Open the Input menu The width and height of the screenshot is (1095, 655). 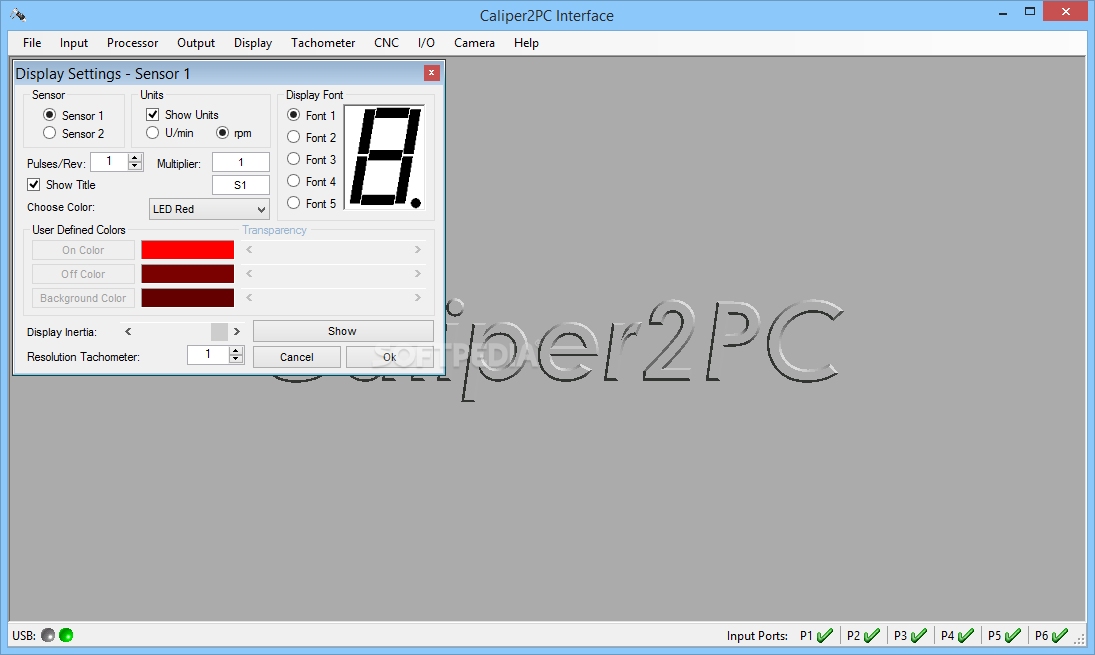point(73,43)
